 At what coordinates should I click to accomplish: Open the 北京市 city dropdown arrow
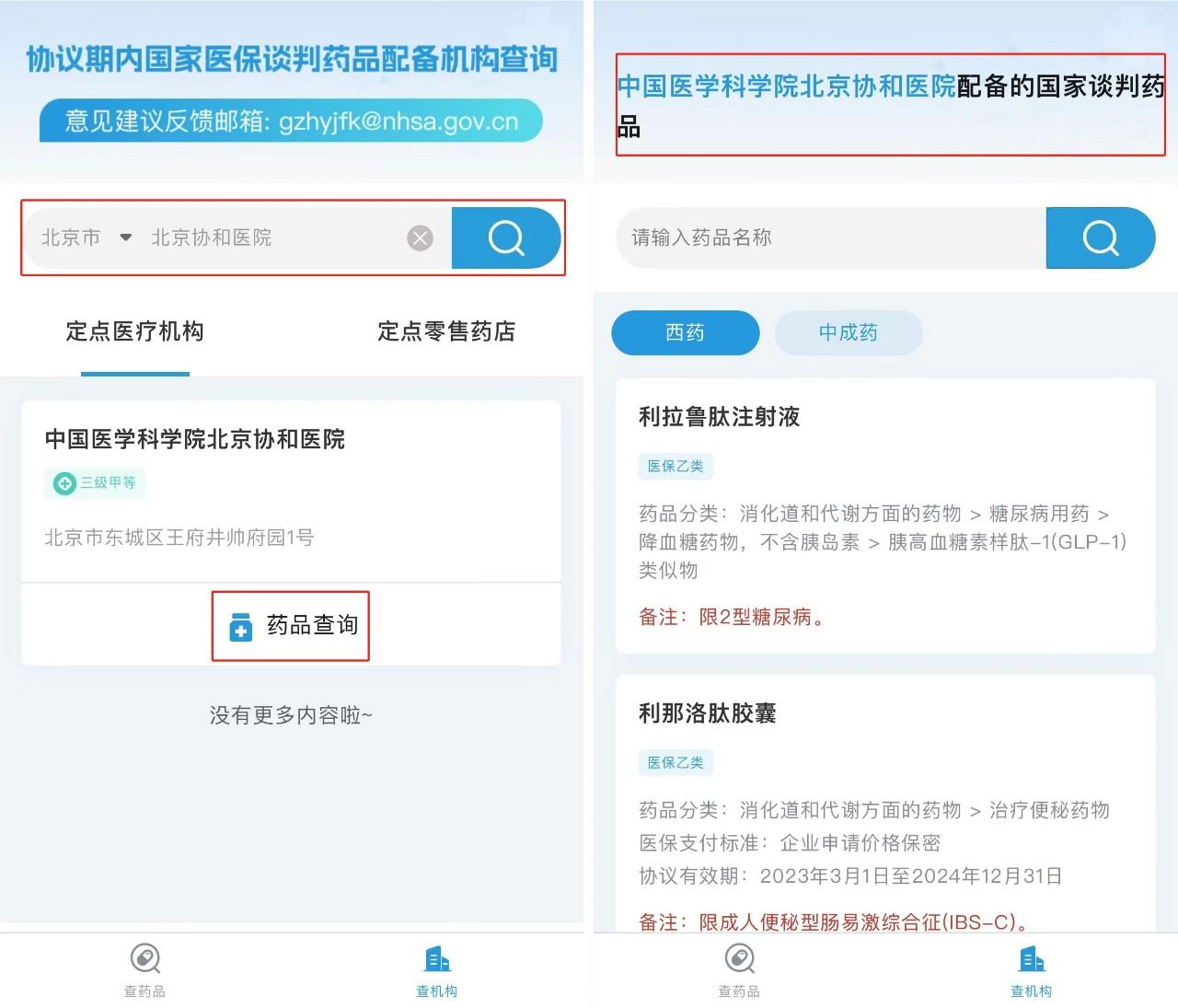point(126,238)
